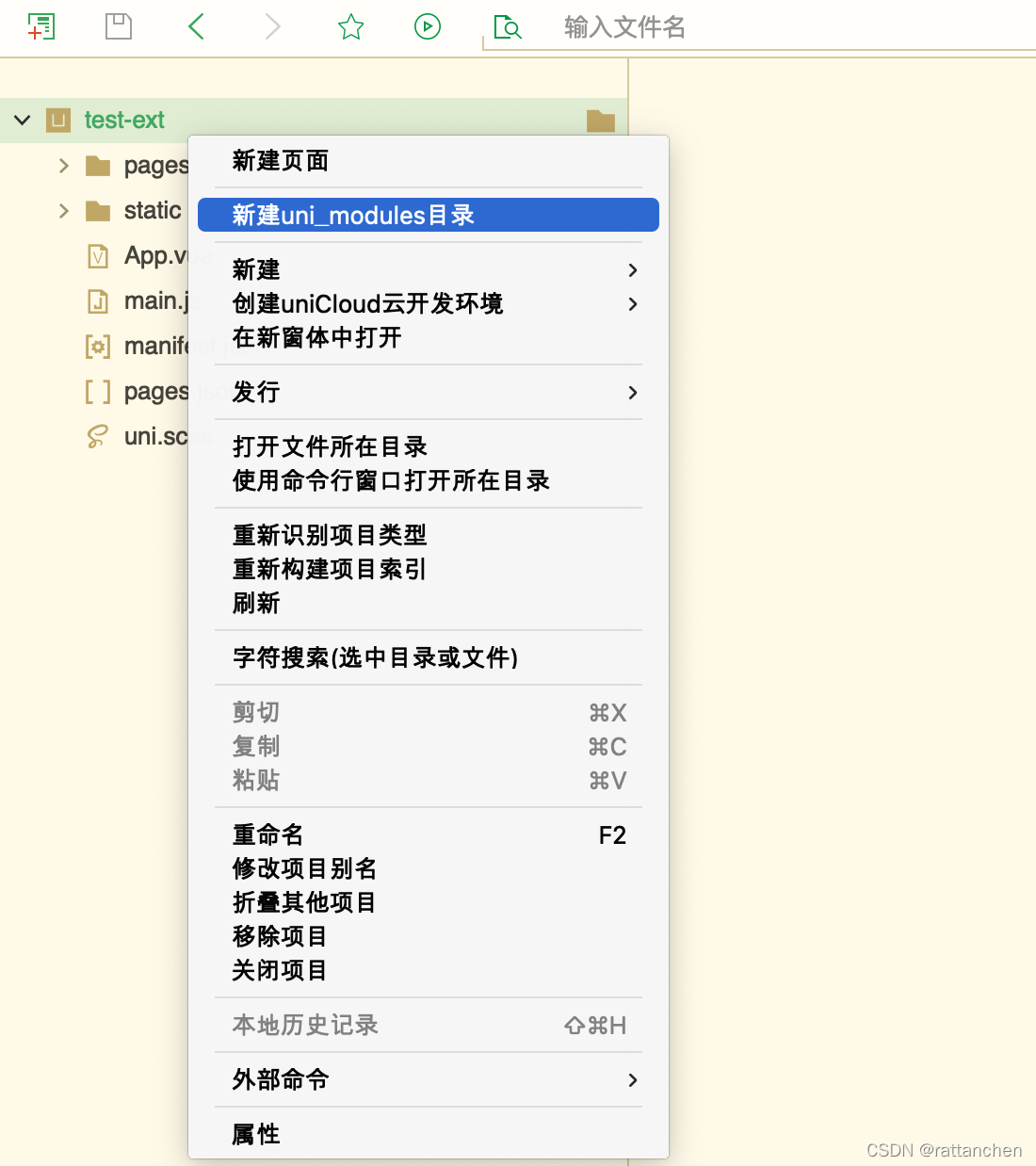Click the uni.scss sass icon
The image size is (1036, 1166).
[98, 436]
